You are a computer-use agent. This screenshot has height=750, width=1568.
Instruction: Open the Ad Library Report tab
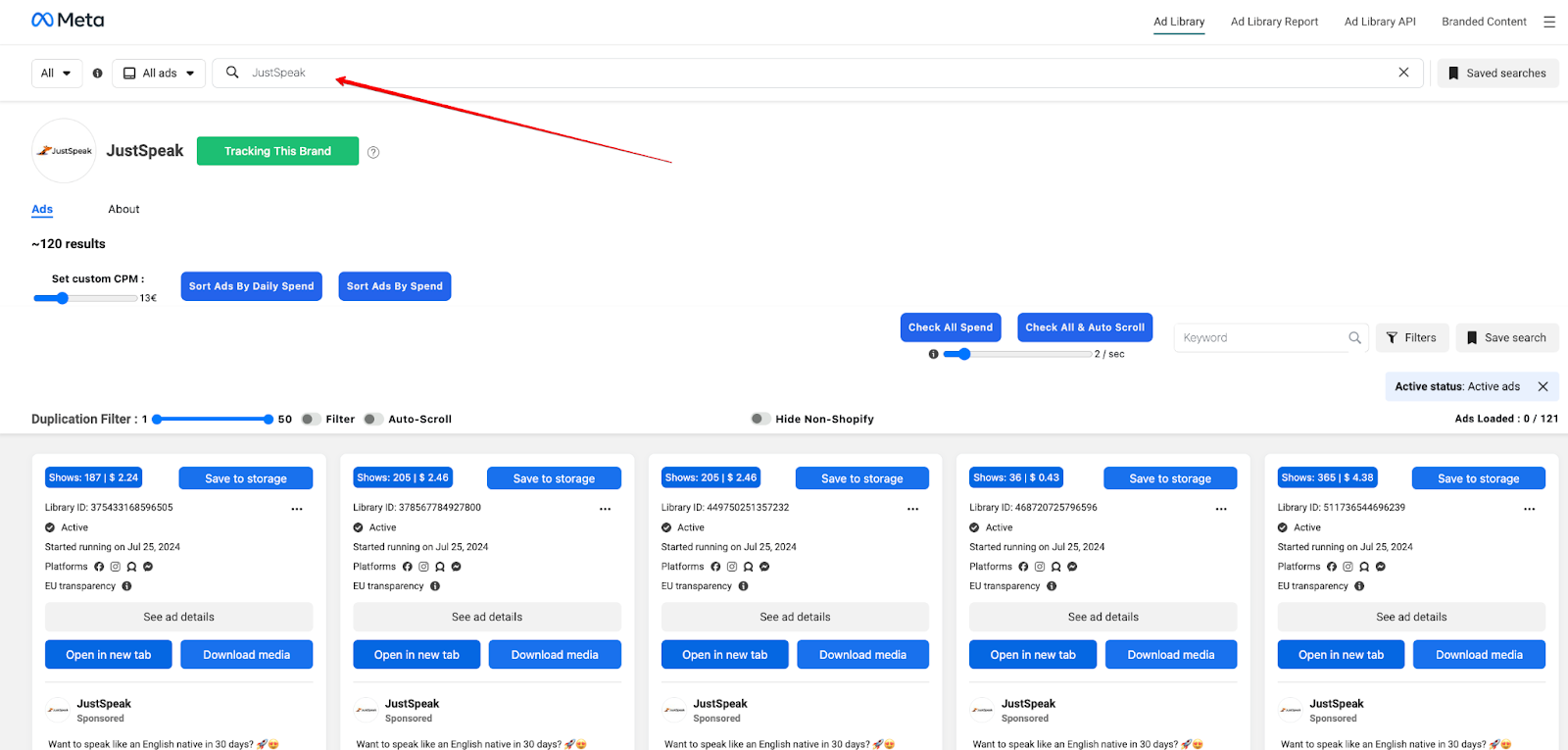pos(1274,22)
